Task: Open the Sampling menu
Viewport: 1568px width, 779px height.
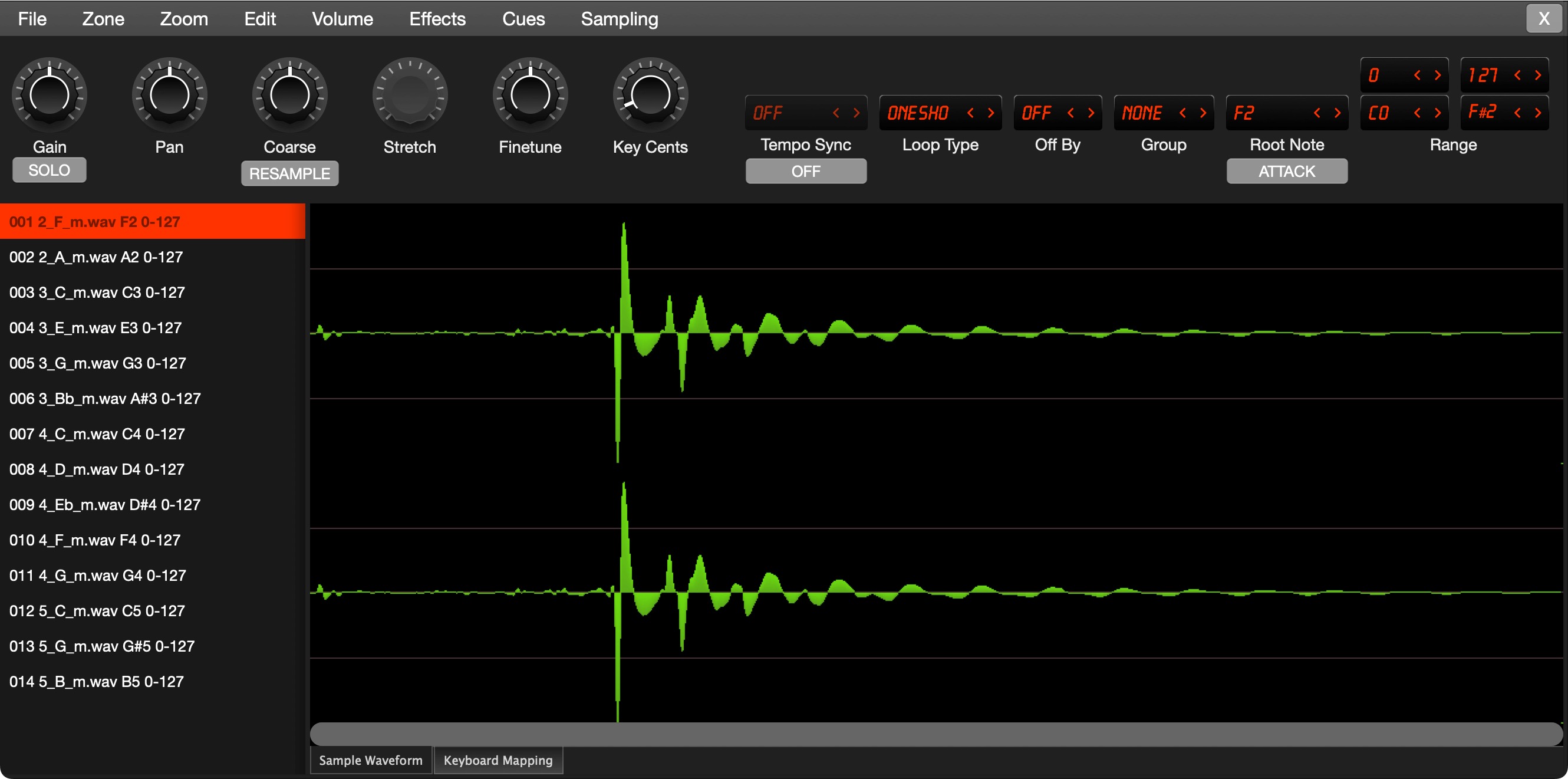Action: pyautogui.click(x=619, y=19)
